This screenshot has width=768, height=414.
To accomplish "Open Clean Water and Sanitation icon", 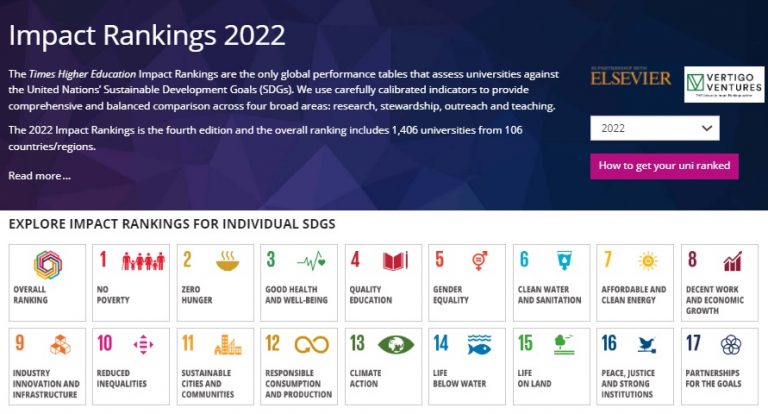I will [x=564, y=260].
